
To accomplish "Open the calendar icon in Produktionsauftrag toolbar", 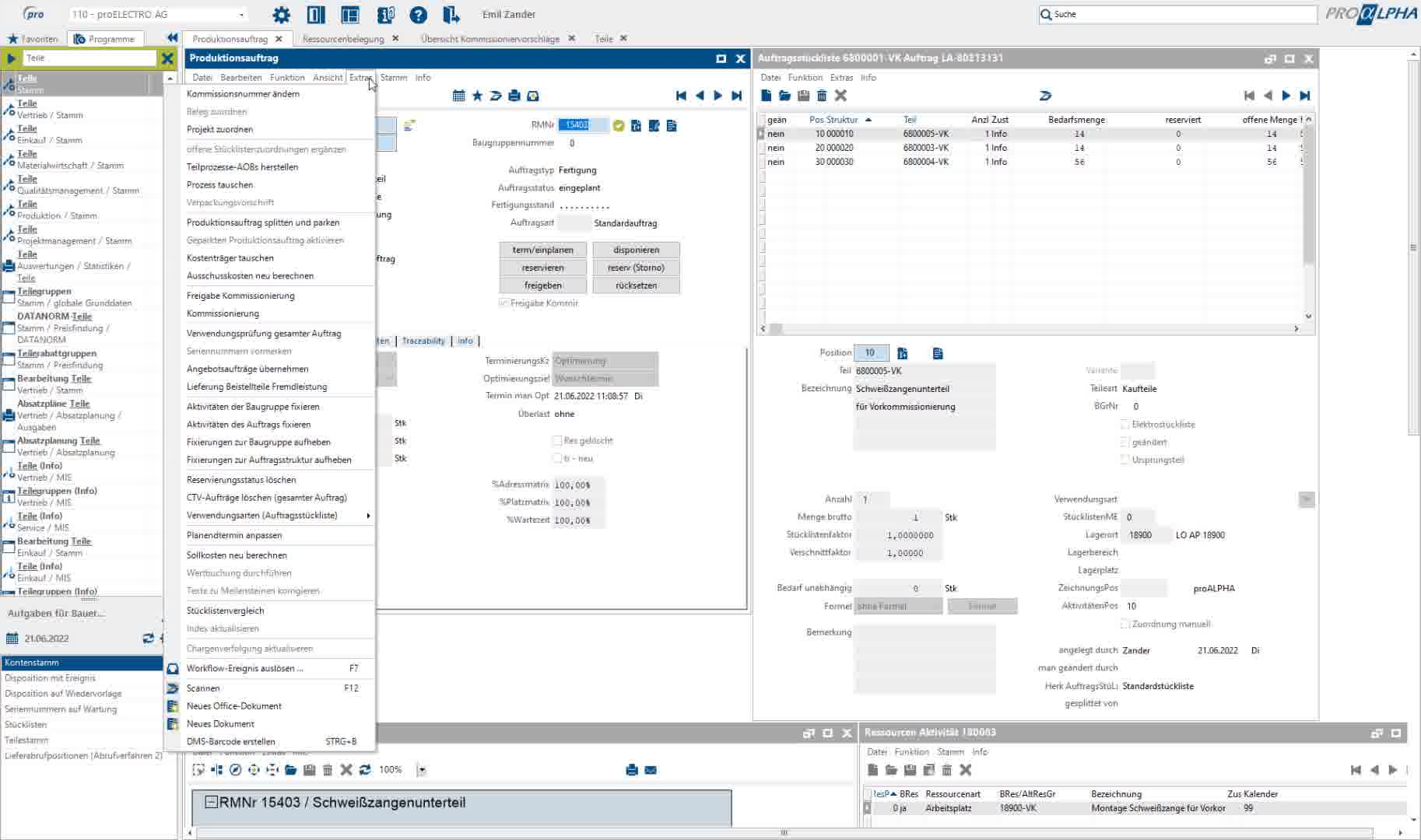I will [459, 96].
